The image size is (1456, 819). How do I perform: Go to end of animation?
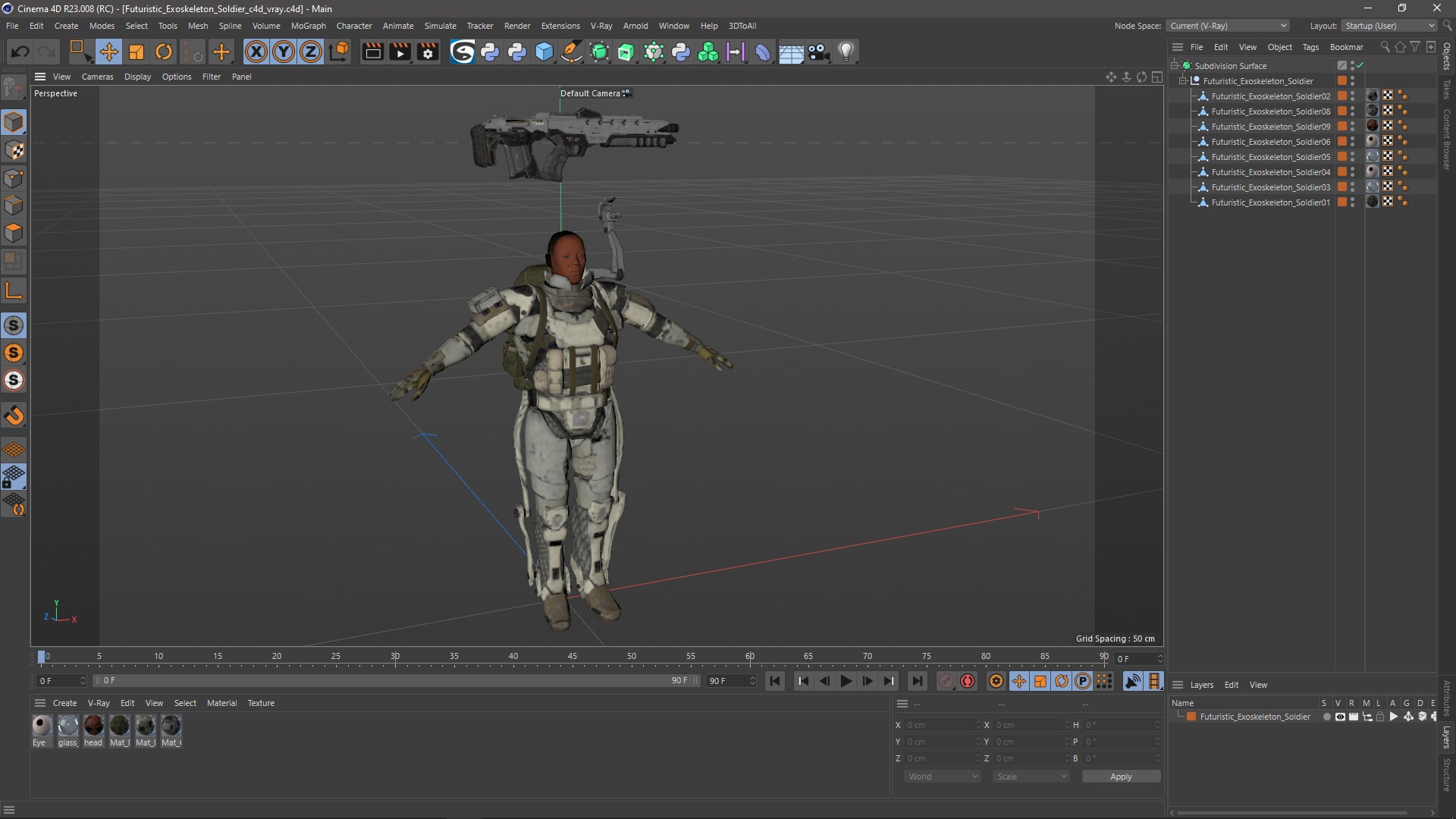(917, 681)
